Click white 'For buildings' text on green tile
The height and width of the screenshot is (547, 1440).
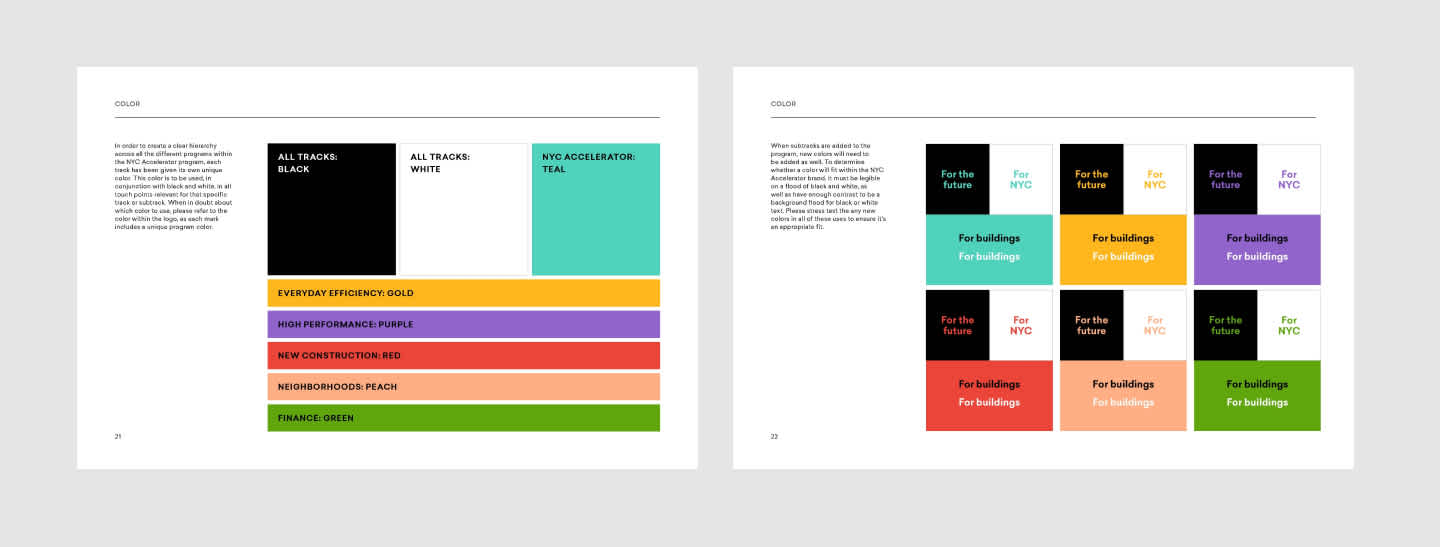click(1257, 402)
